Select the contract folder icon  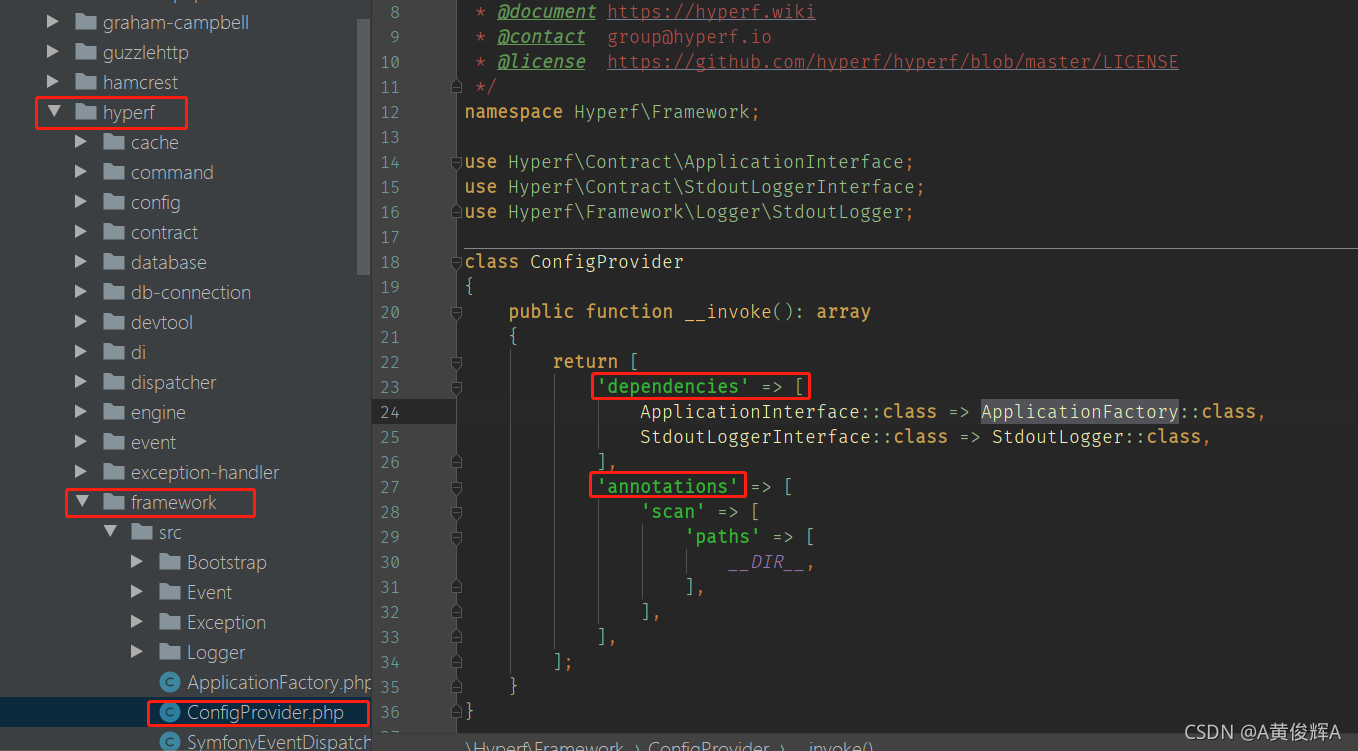pos(113,232)
